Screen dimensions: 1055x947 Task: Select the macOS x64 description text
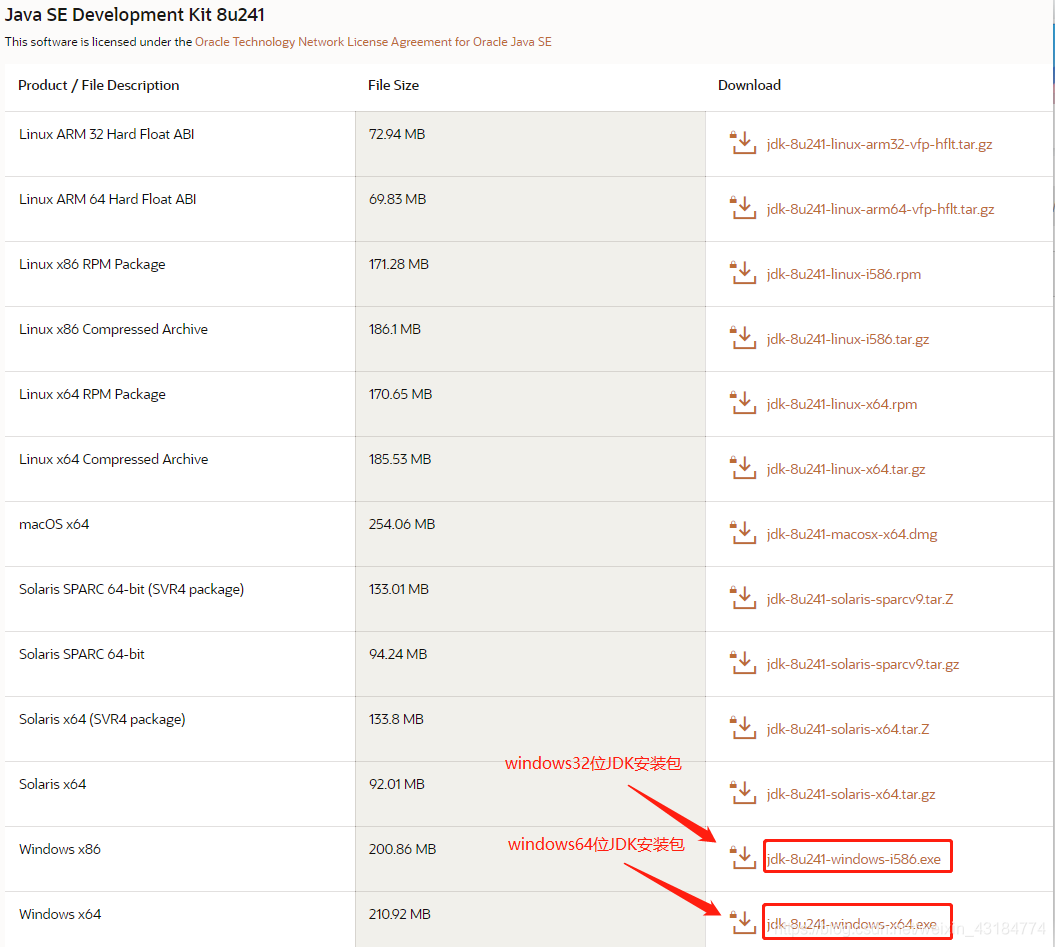54,524
